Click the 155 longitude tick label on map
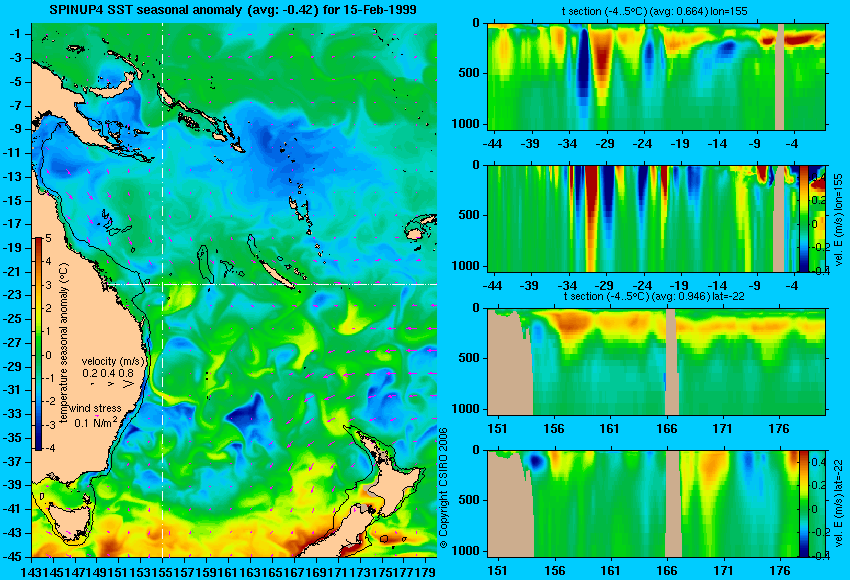 [162, 571]
